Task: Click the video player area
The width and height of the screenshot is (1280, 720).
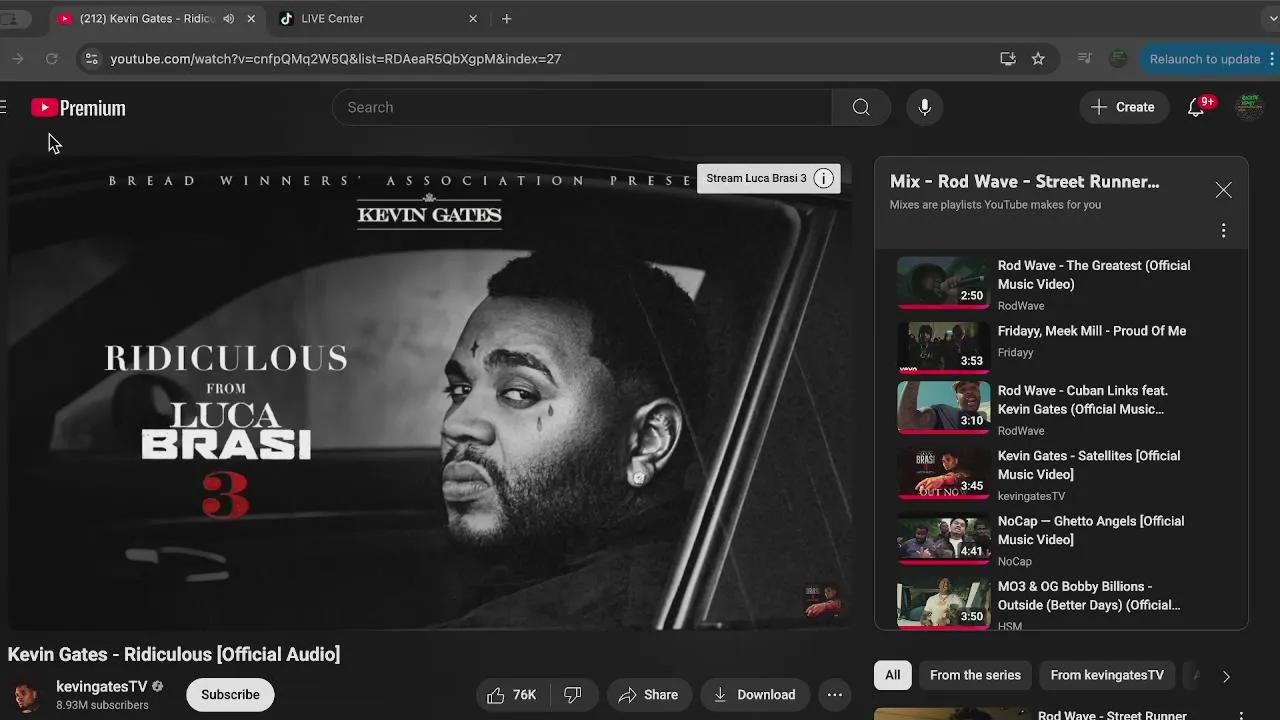Action: (430, 393)
